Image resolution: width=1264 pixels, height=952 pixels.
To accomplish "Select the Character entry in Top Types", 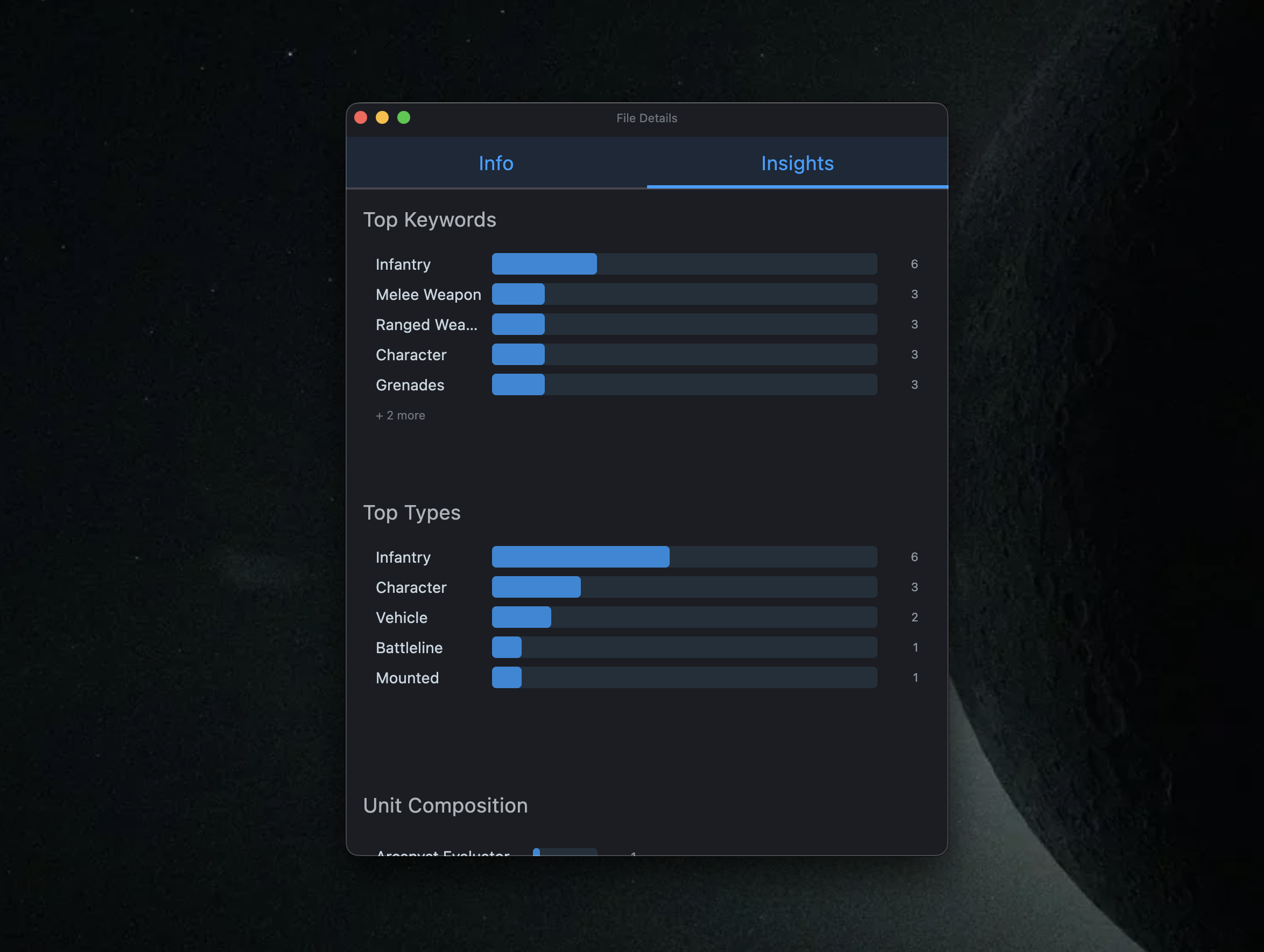I will pos(411,587).
